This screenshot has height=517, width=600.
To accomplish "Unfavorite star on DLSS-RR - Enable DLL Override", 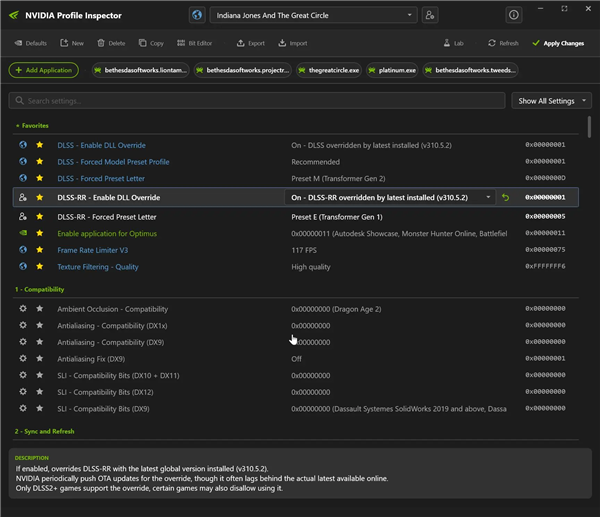I will tap(39, 197).
